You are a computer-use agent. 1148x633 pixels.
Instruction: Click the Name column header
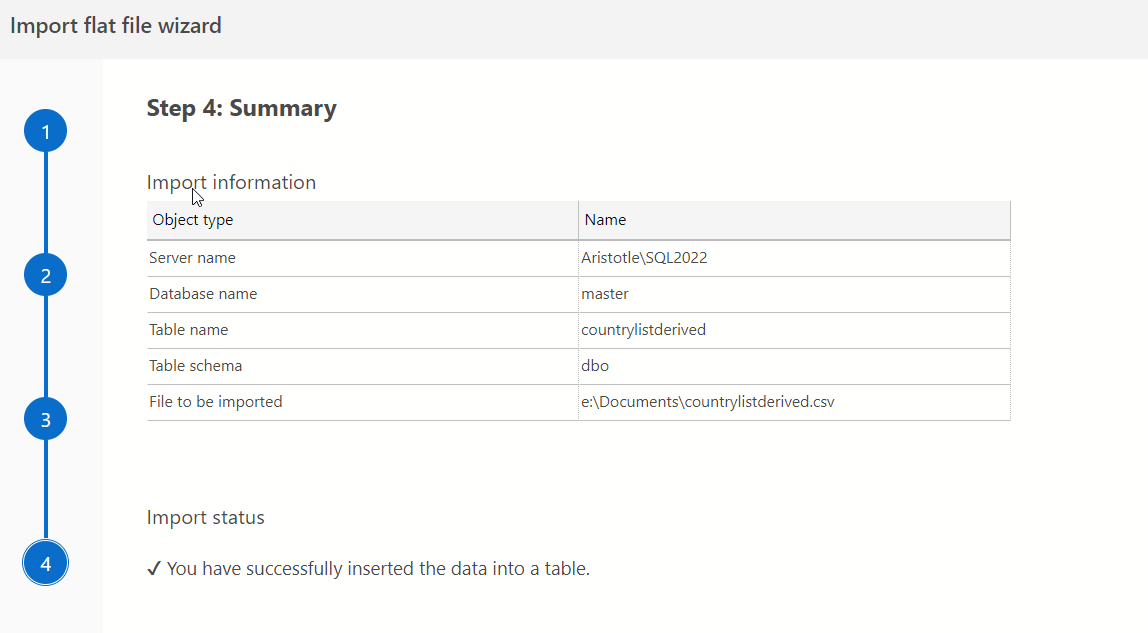[606, 220]
